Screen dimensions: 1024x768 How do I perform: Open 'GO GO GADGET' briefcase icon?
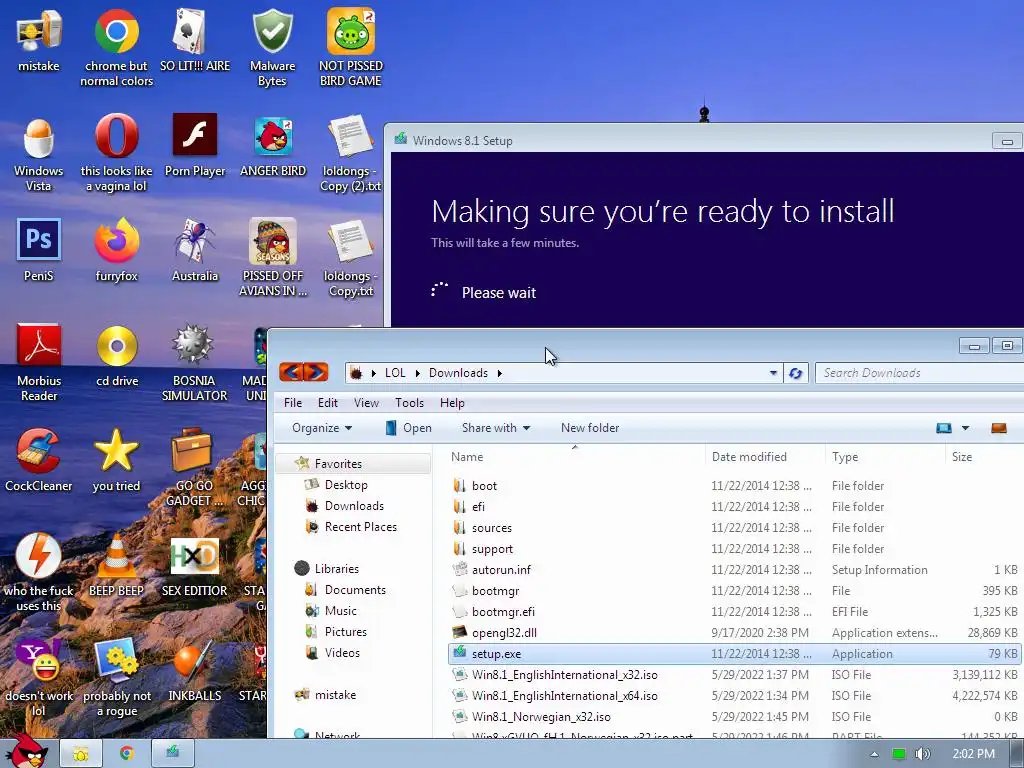[x=195, y=468]
